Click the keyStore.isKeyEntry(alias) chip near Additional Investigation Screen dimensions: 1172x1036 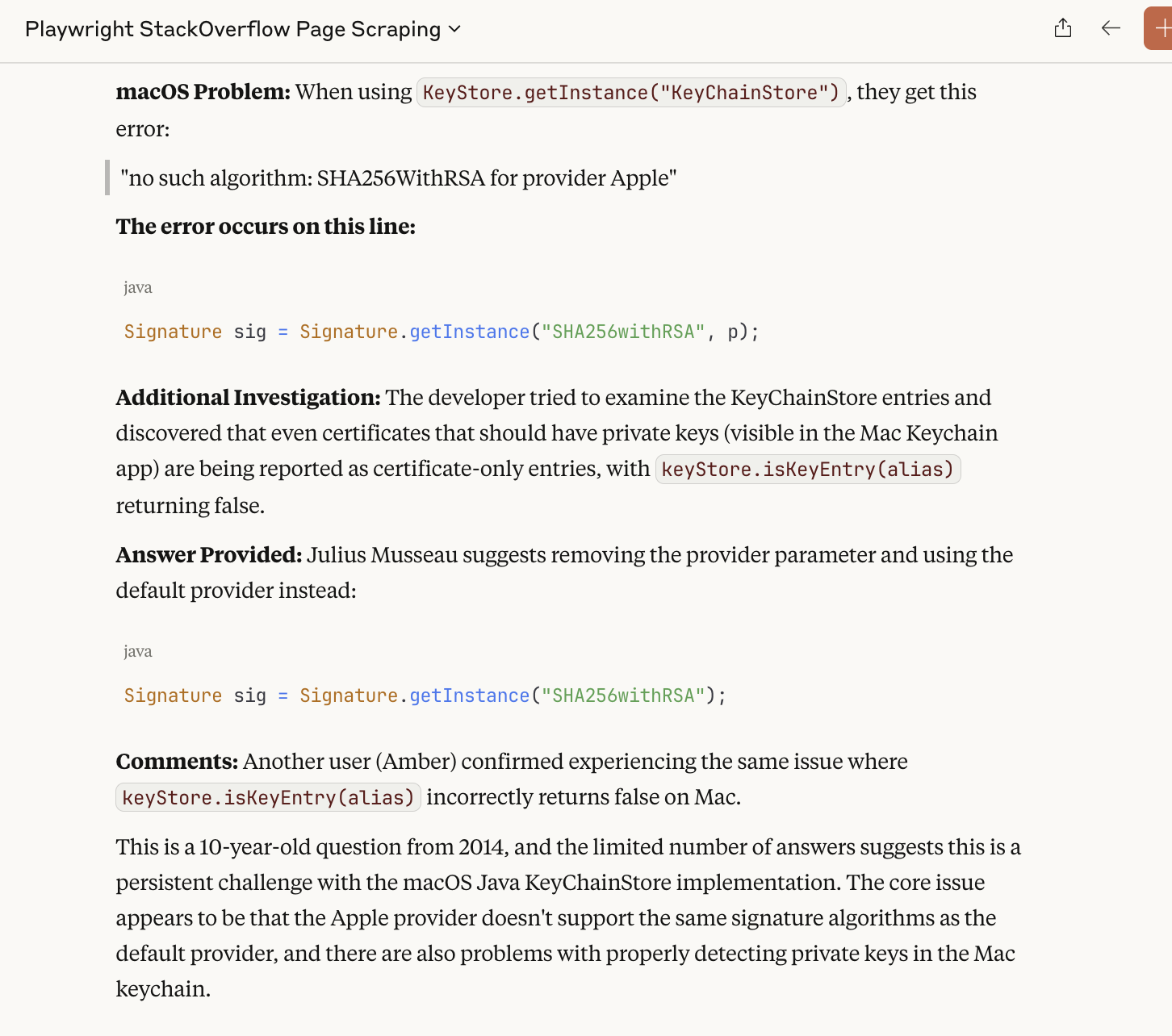point(807,469)
